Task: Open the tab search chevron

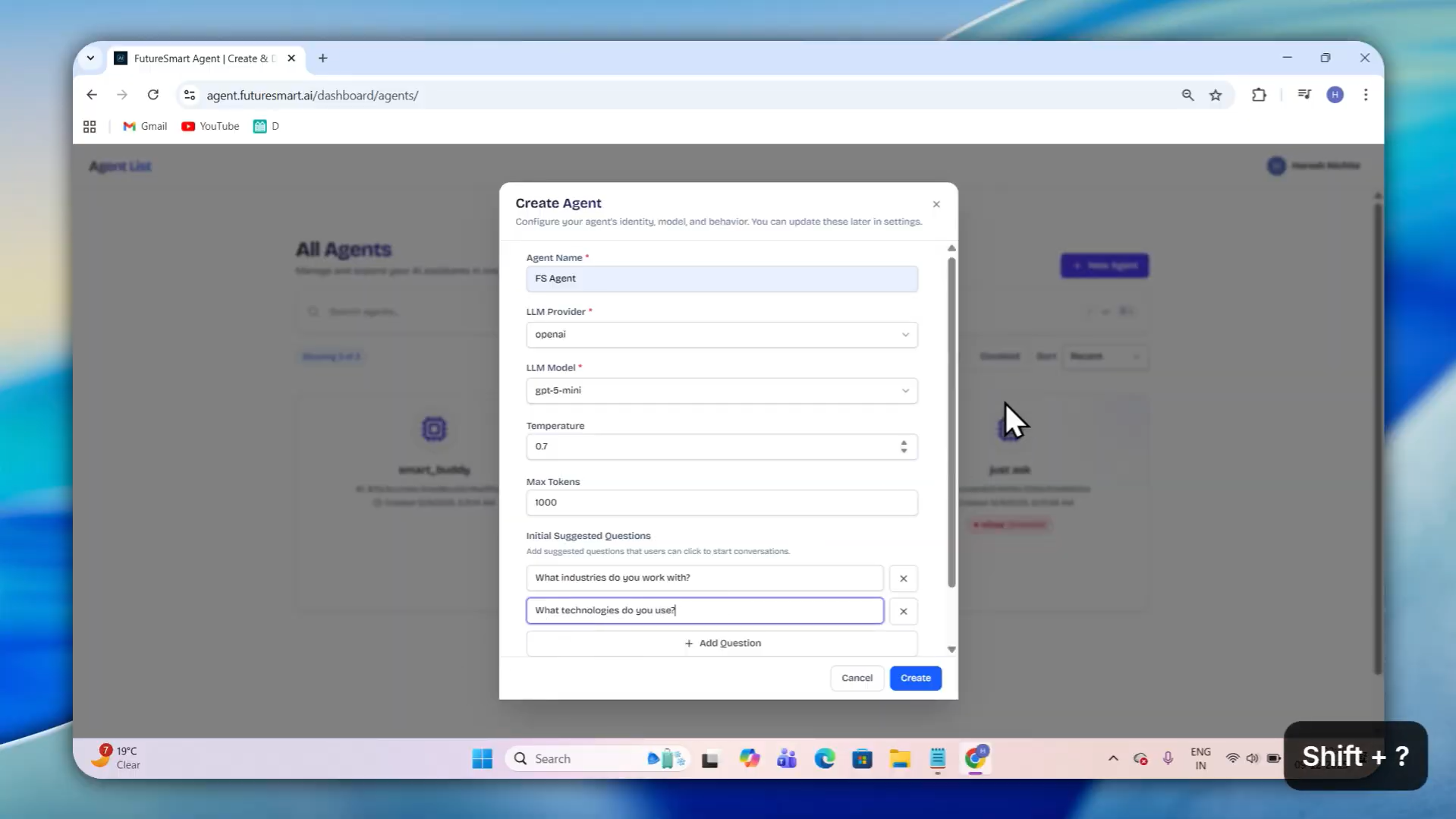Action: 90,58
